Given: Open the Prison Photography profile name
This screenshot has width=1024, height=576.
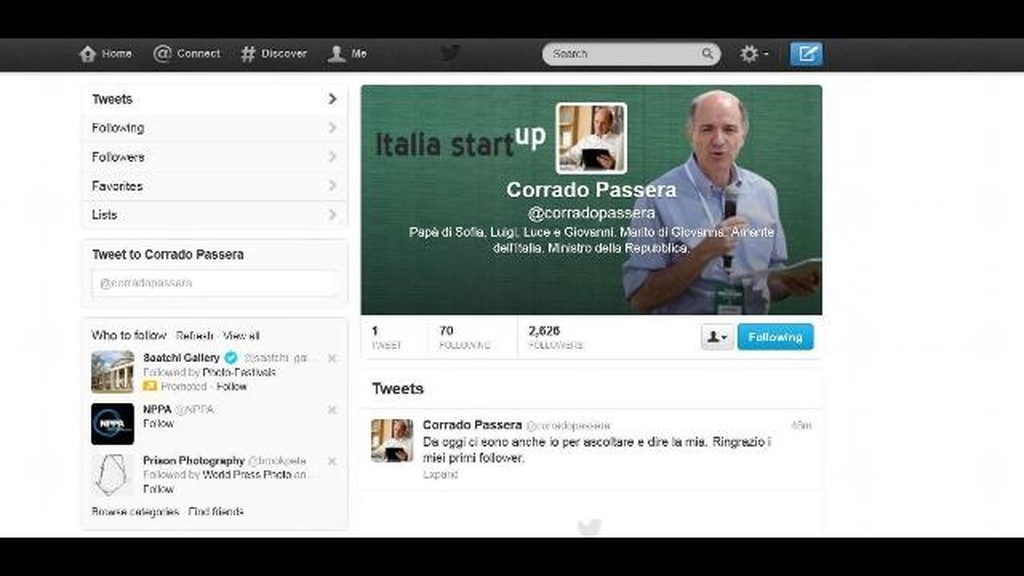Looking at the screenshot, I should [x=193, y=461].
